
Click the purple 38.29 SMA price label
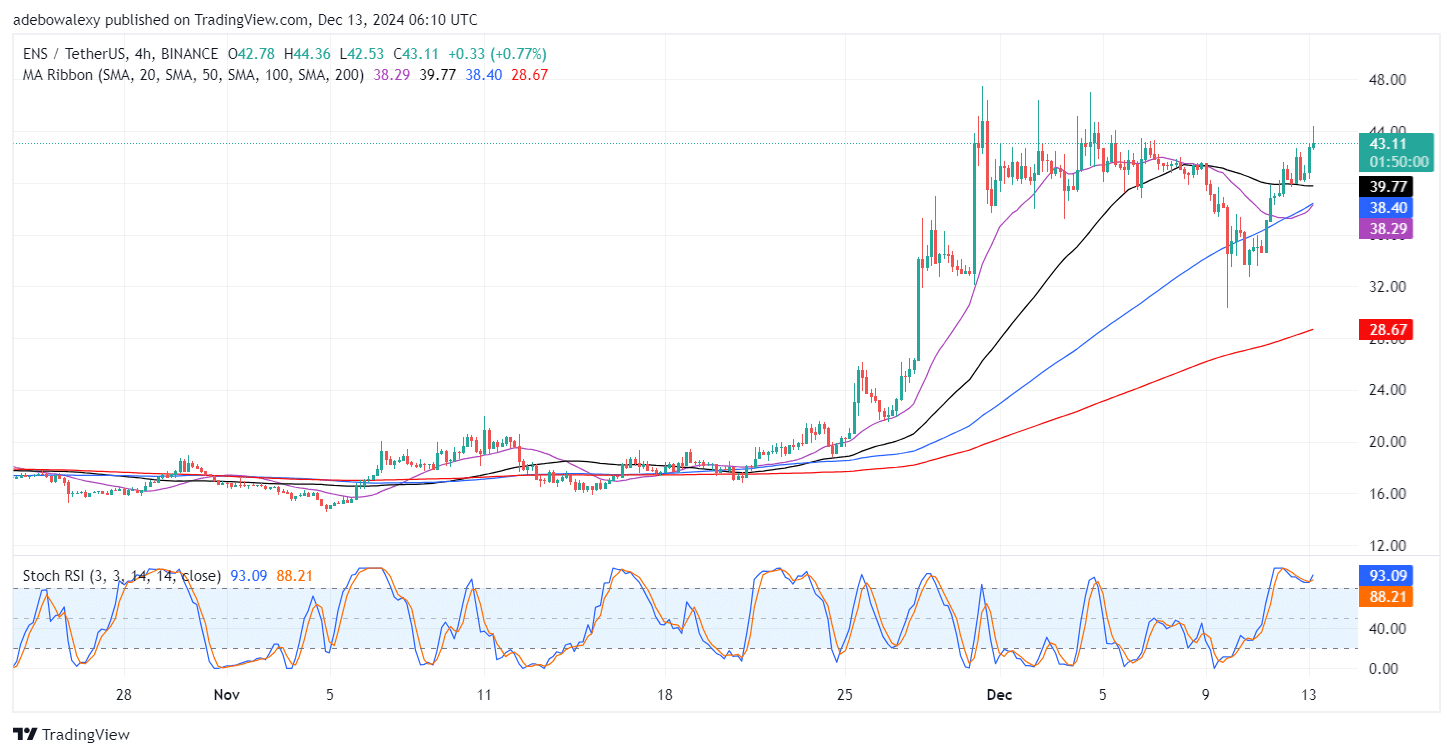[1387, 229]
